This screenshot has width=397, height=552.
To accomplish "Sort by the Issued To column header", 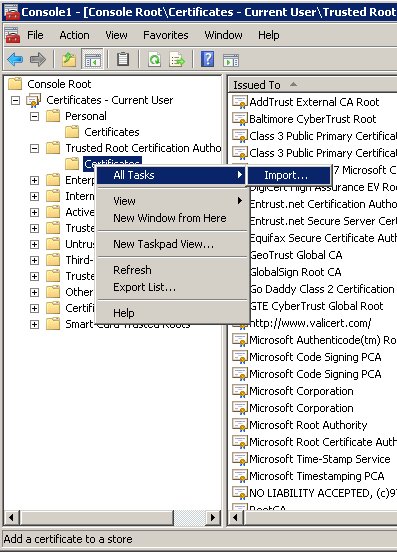I will pos(313,85).
